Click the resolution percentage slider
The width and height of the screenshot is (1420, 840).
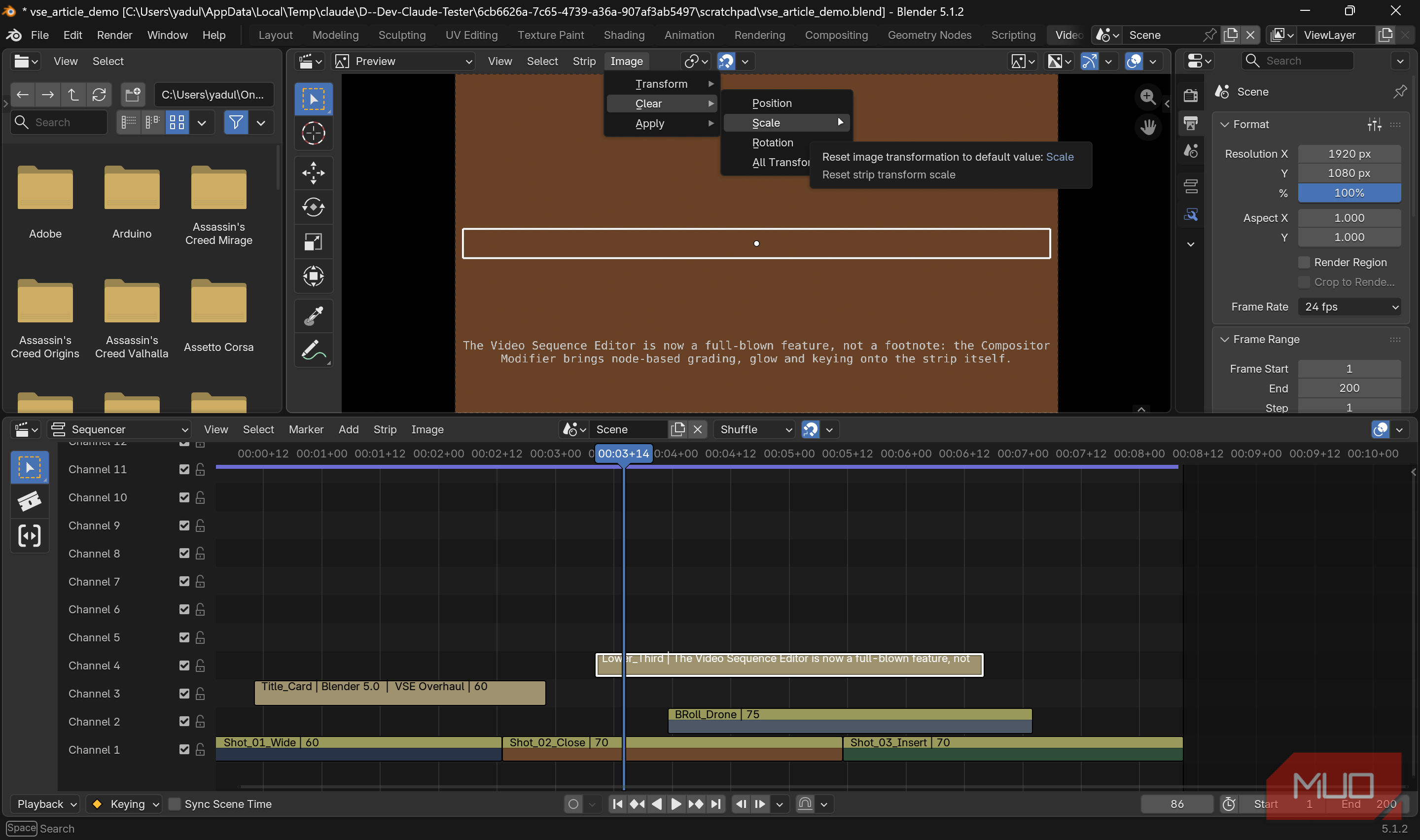click(x=1349, y=193)
